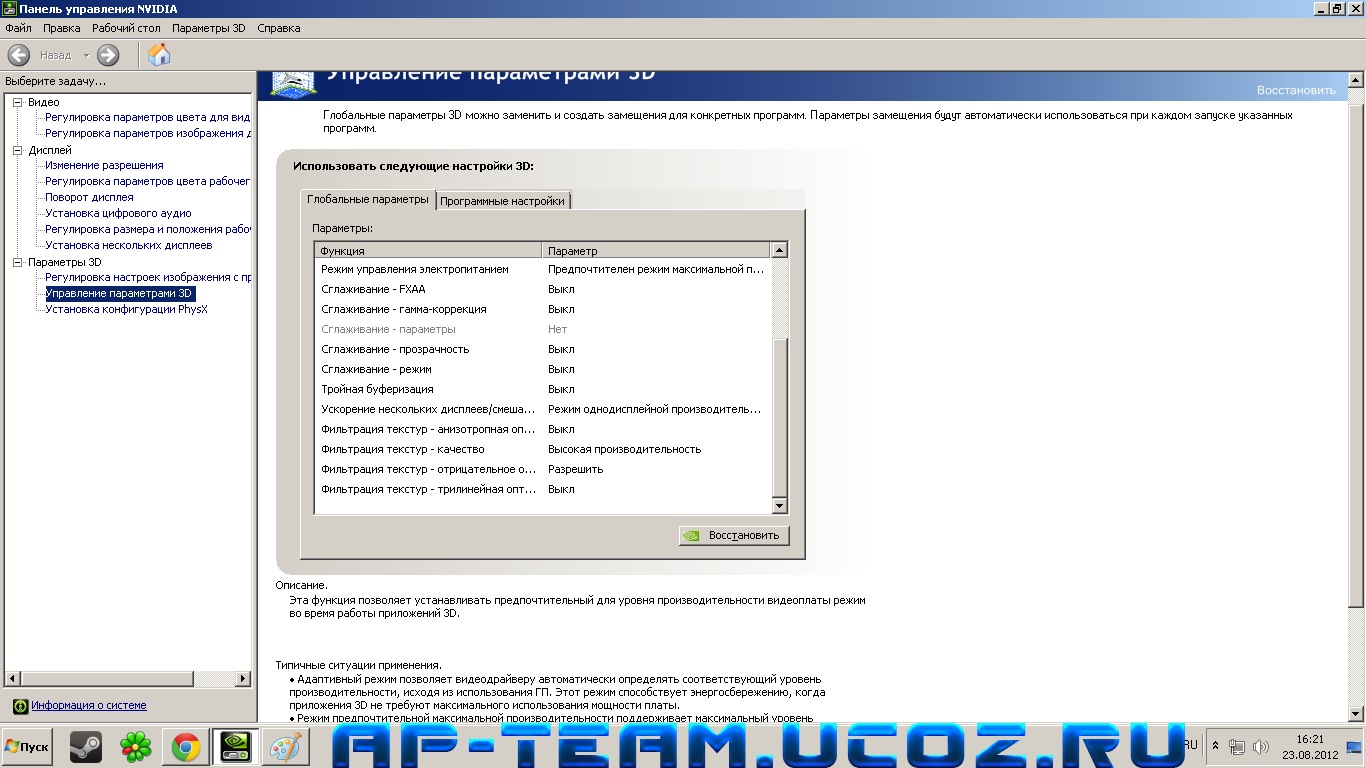Collapse the Дисплей tree node
The height and width of the screenshot is (768, 1366).
pyautogui.click(x=18, y=150)
